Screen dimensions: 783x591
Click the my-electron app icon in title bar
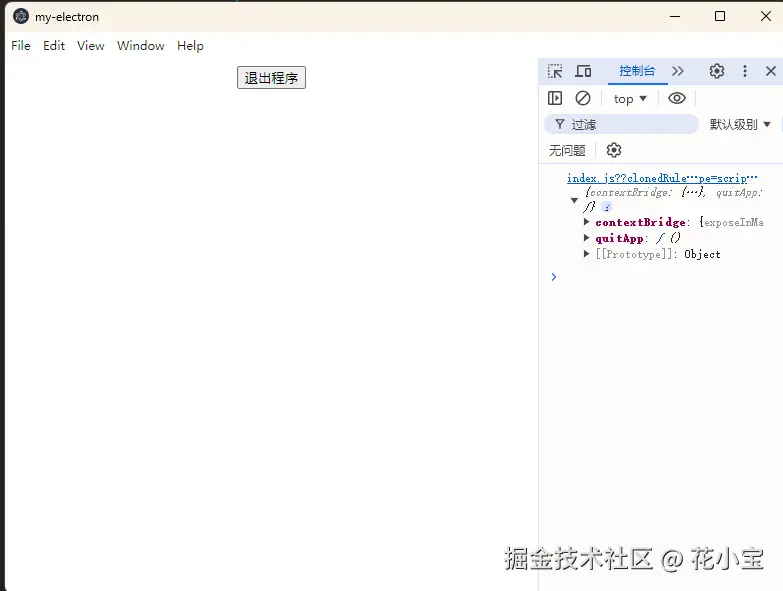point(20,16)
